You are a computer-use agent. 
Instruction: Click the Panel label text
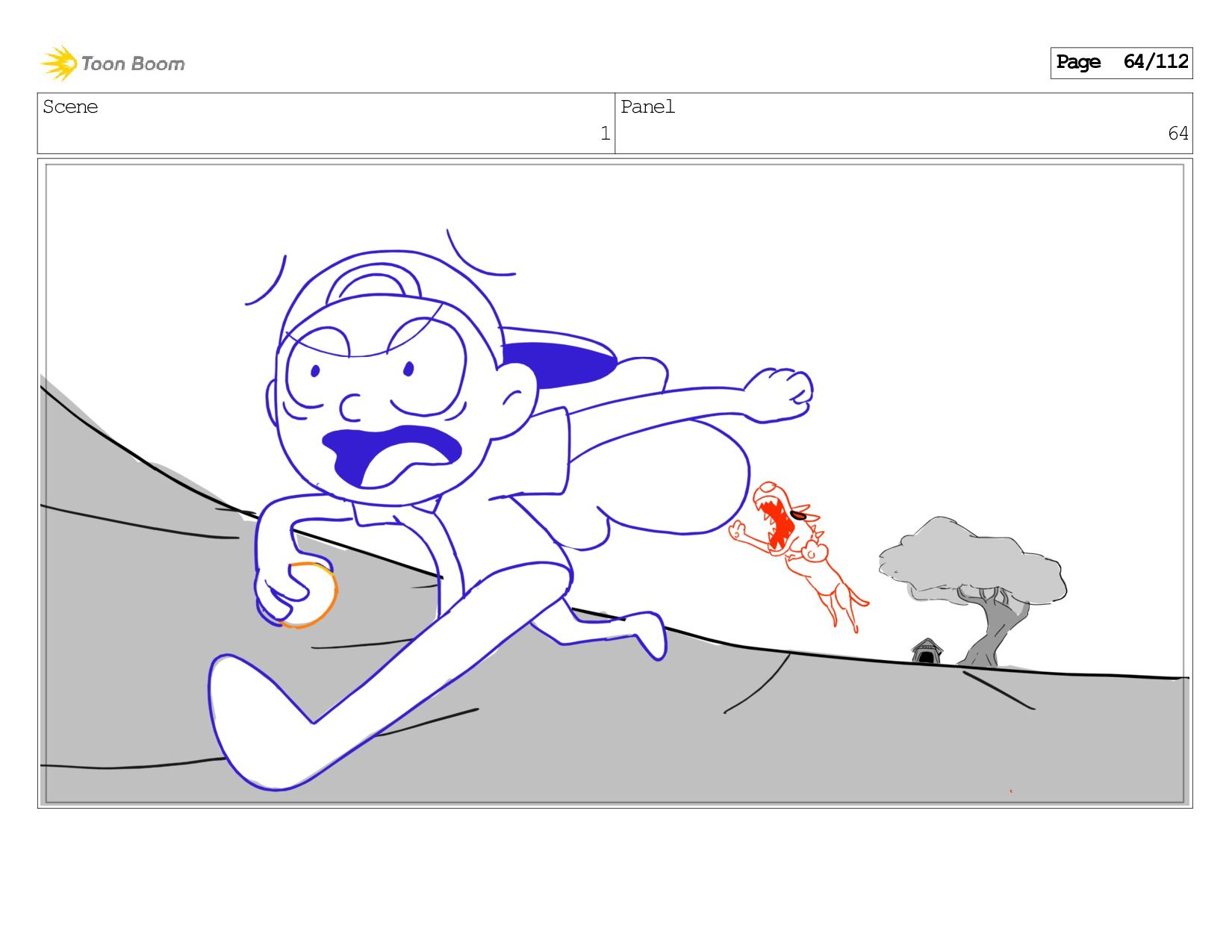click(x=647, y=107)
